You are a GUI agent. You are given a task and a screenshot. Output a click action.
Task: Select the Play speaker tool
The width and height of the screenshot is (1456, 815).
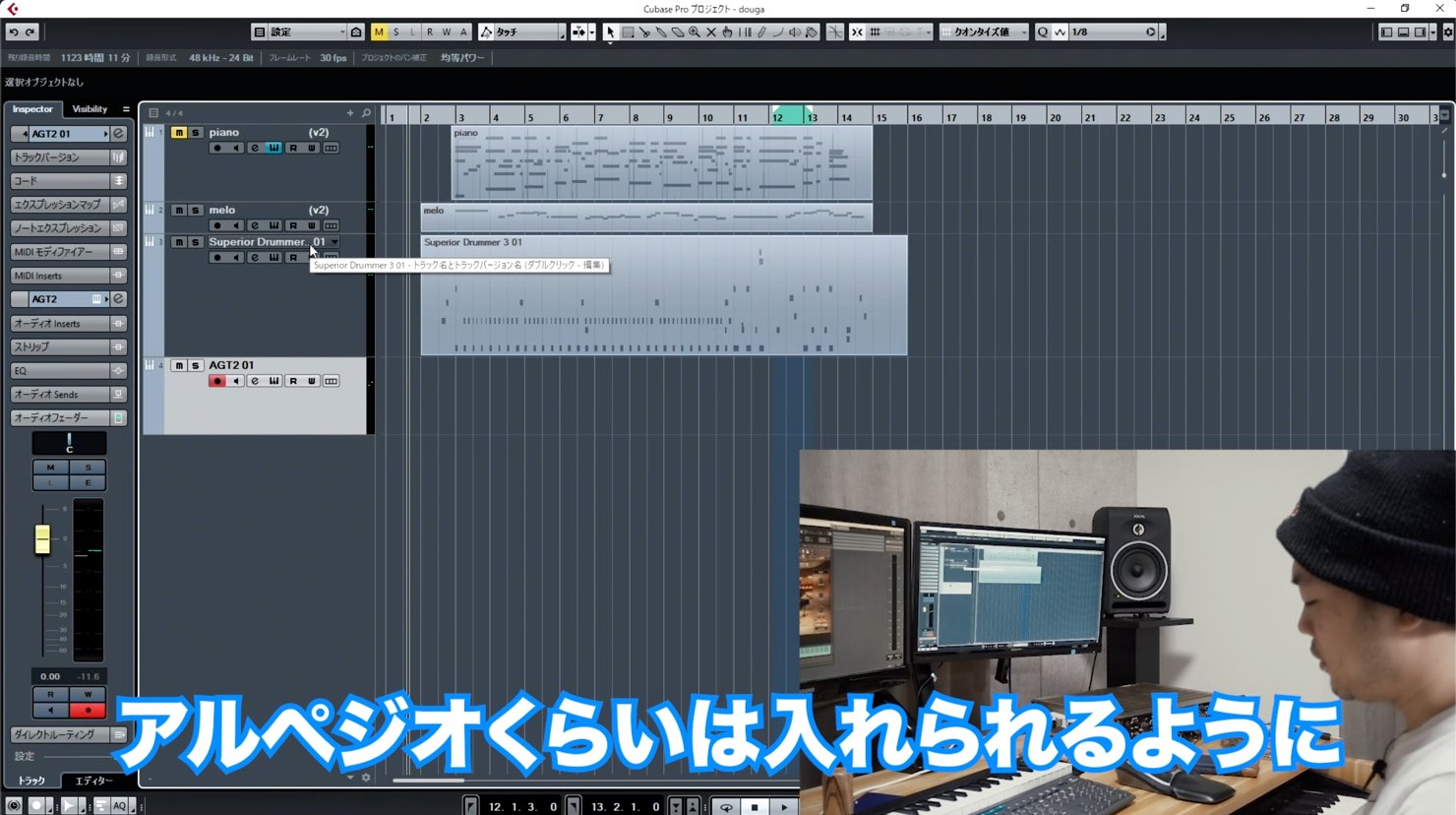pyautogui.click(x=795, y=32)
